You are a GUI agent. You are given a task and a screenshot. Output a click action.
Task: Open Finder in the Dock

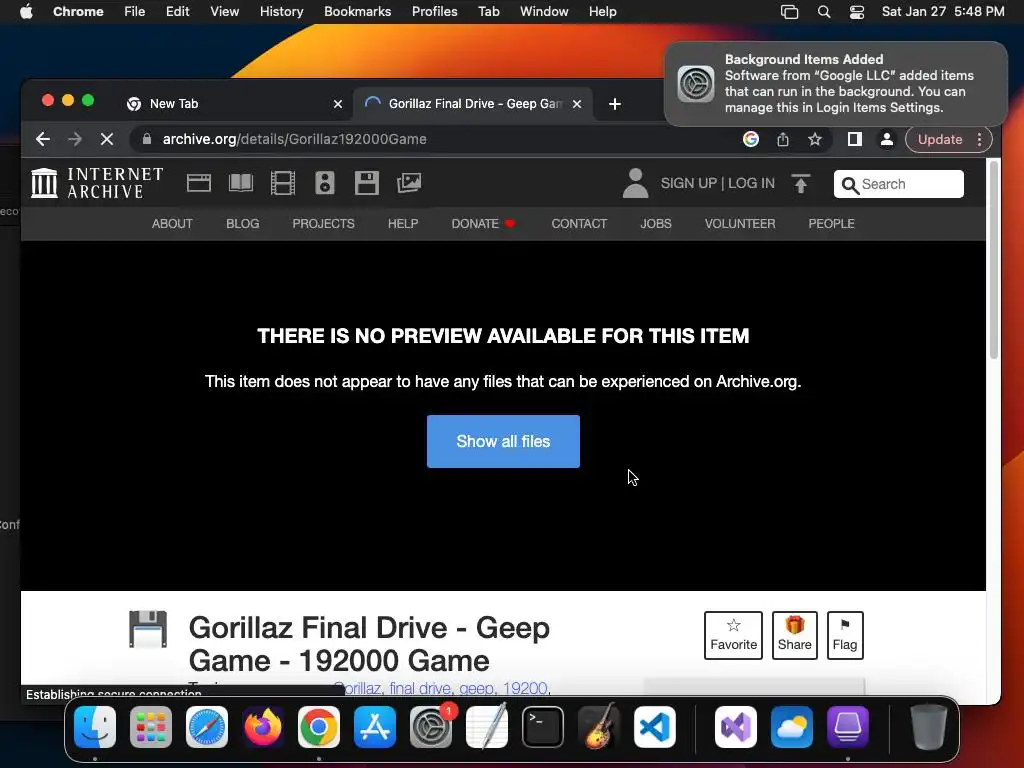[95, 727]
